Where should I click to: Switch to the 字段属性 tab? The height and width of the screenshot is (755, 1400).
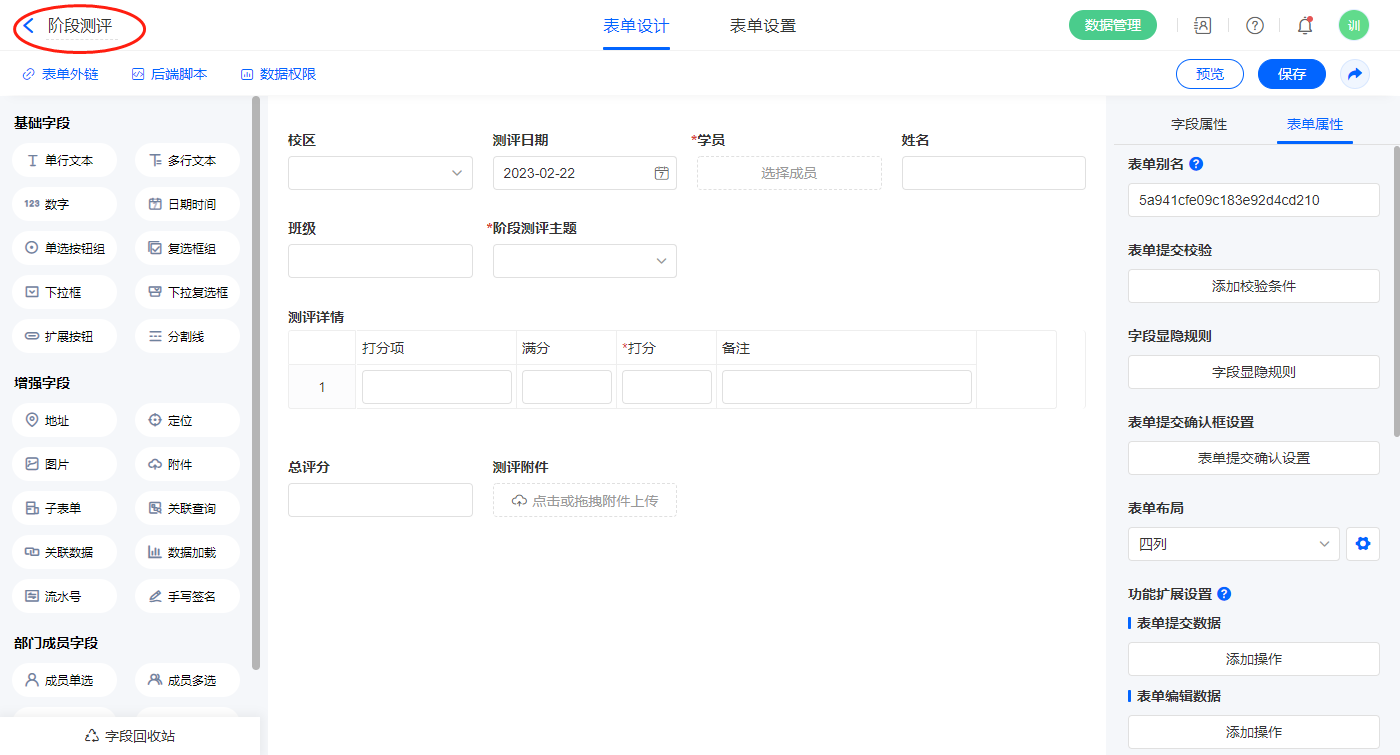1198,124
